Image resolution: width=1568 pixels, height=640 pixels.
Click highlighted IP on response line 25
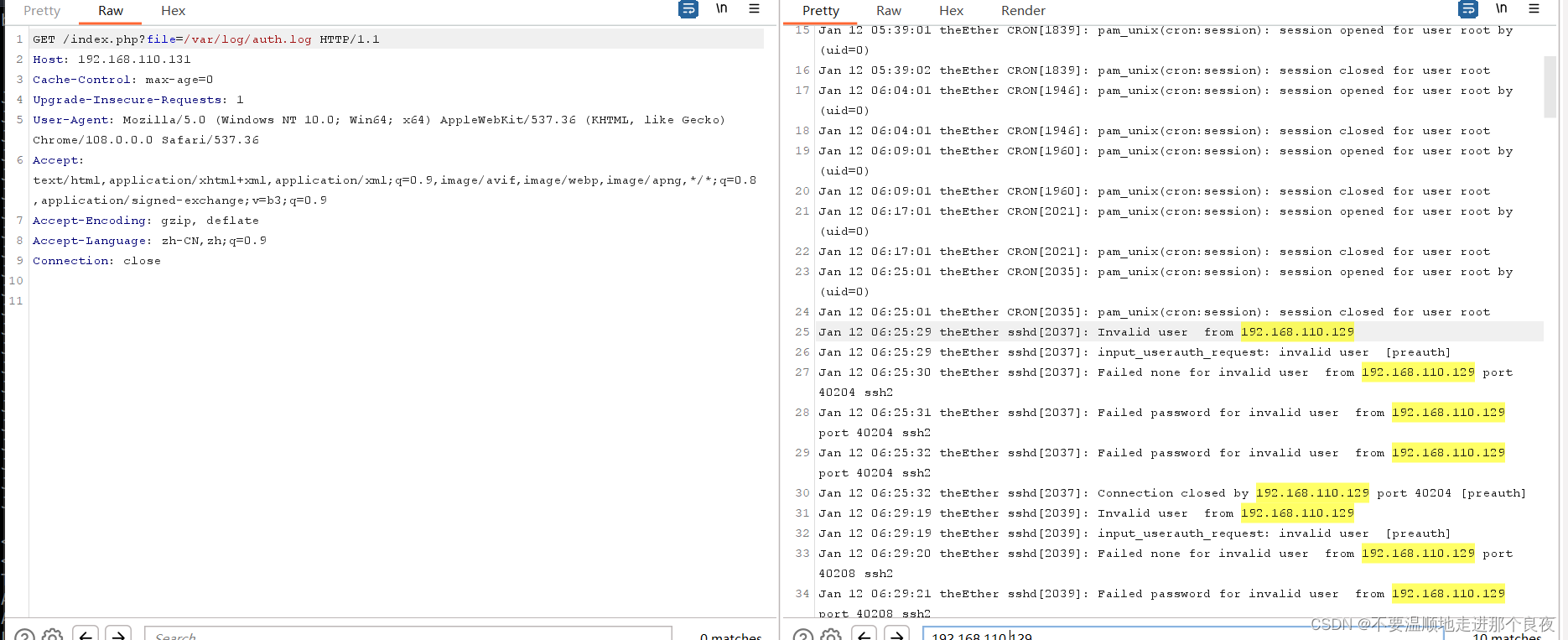coord(1297,332)
